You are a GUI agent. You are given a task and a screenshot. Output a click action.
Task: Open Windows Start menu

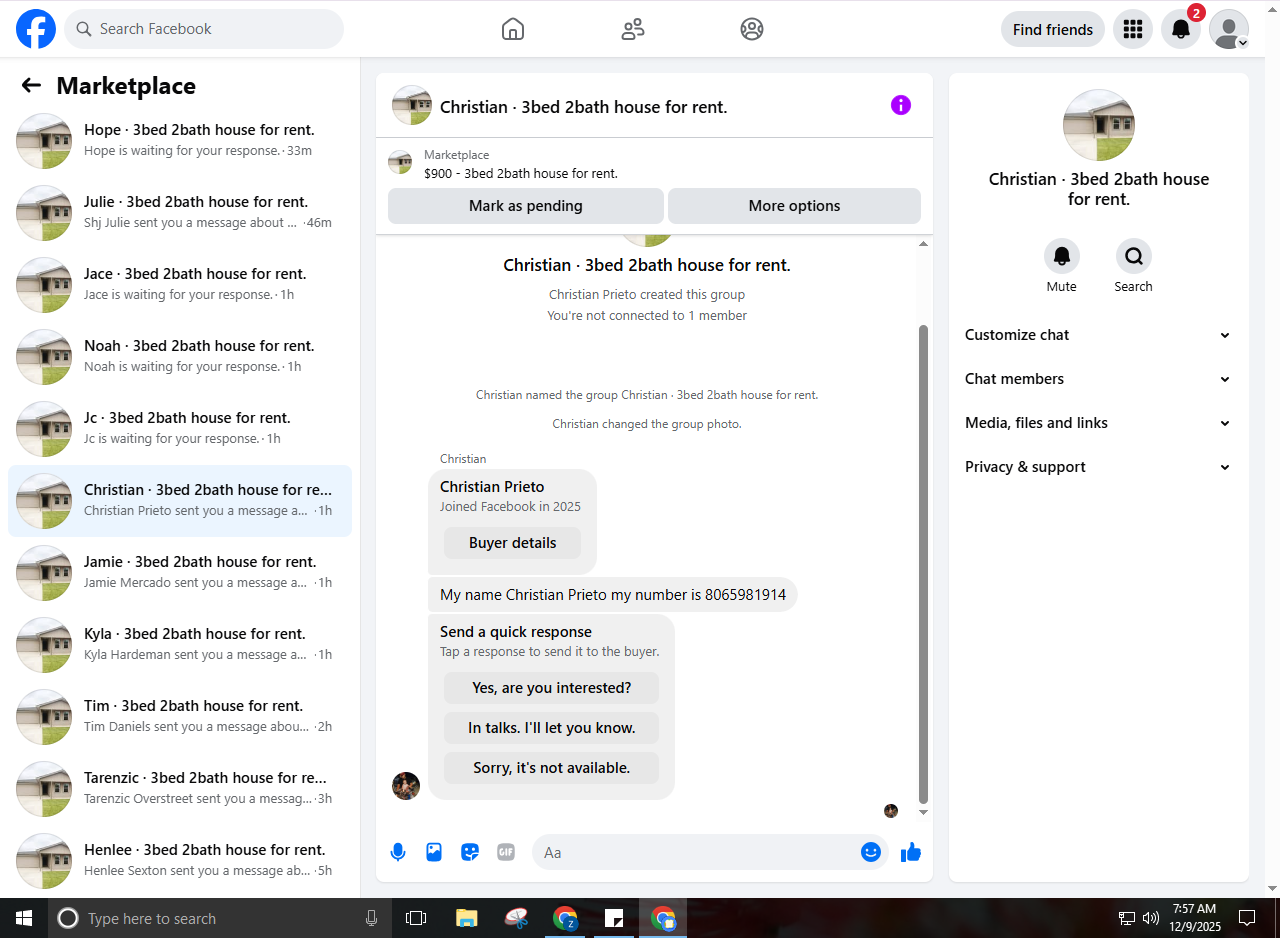[x=24, y=918]
